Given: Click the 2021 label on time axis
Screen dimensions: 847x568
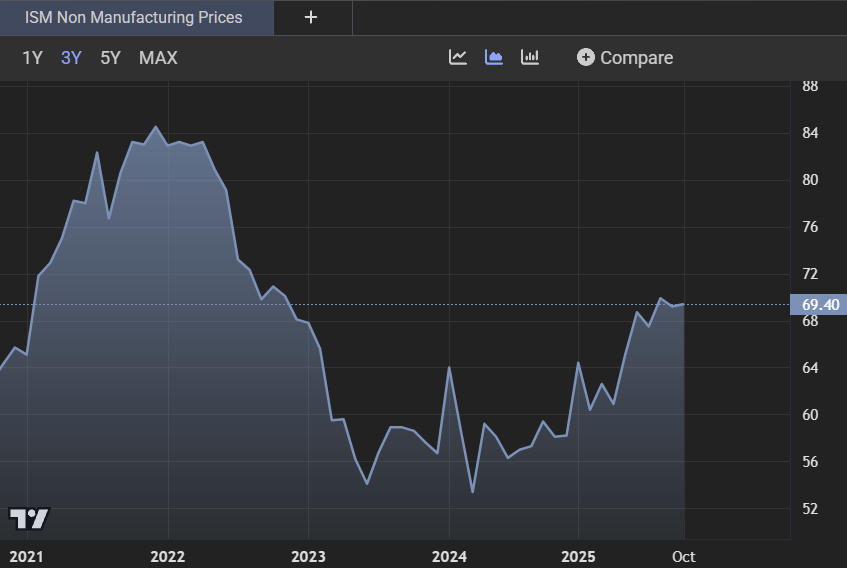Looking at the screenshot, I should (x=27, y=556).
